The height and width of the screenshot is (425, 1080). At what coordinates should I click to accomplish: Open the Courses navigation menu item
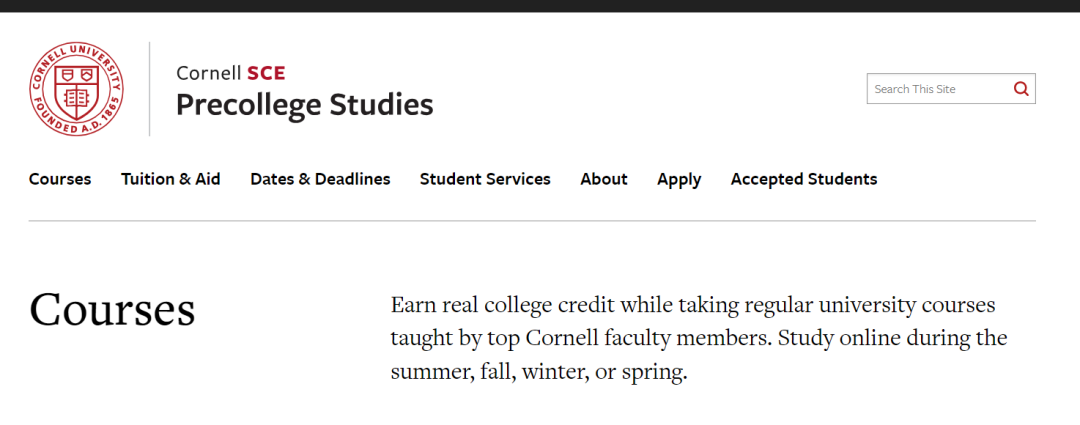pos(60,179)
